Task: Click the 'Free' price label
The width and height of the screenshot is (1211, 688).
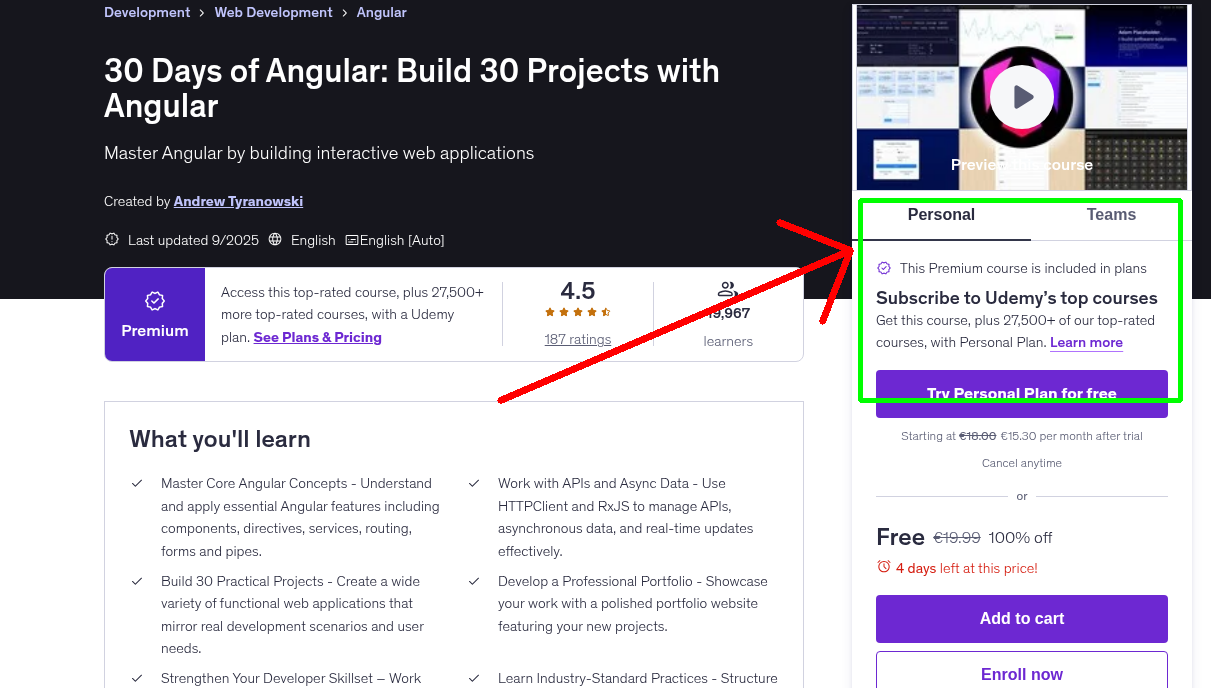Action: tap(900, 537)
